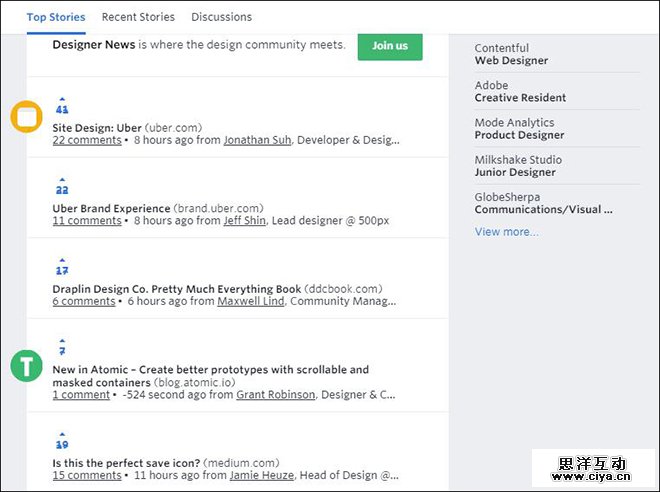Switch to the Top Stories tab

coord(56,17)
